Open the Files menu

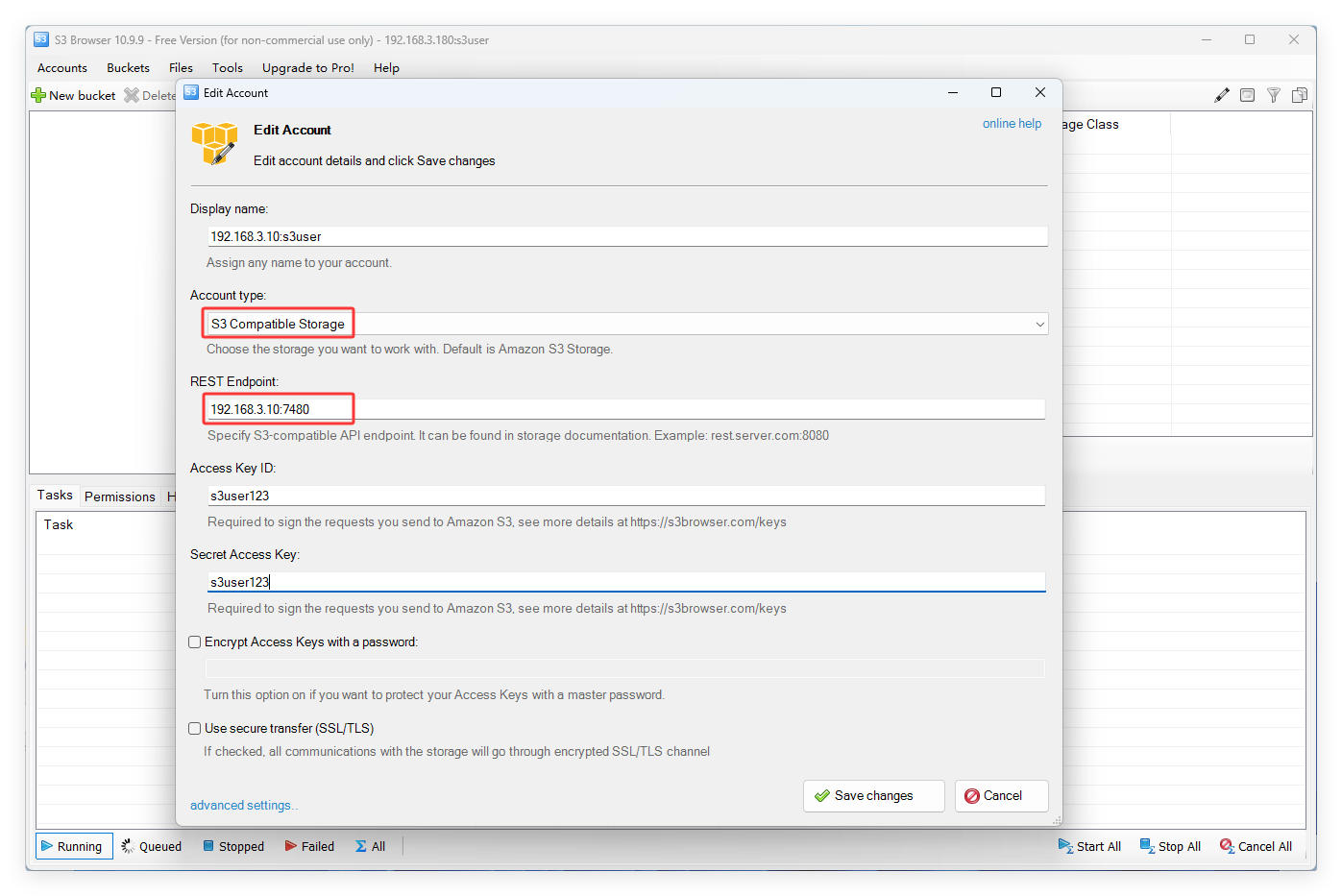[x=181, y=68]
